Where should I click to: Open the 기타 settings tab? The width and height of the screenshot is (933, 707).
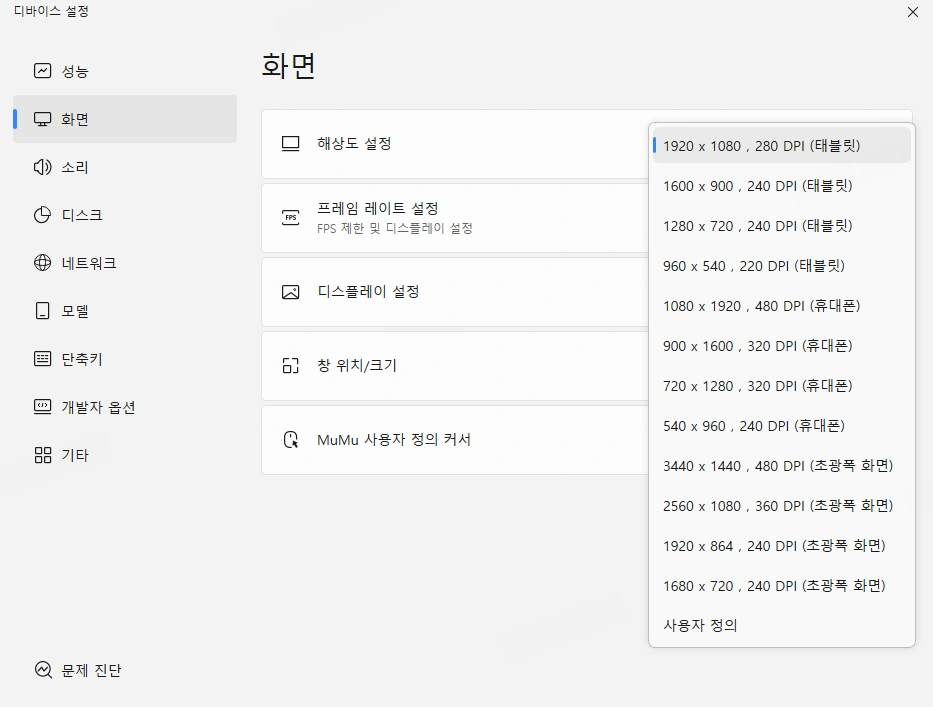(125, 455)
